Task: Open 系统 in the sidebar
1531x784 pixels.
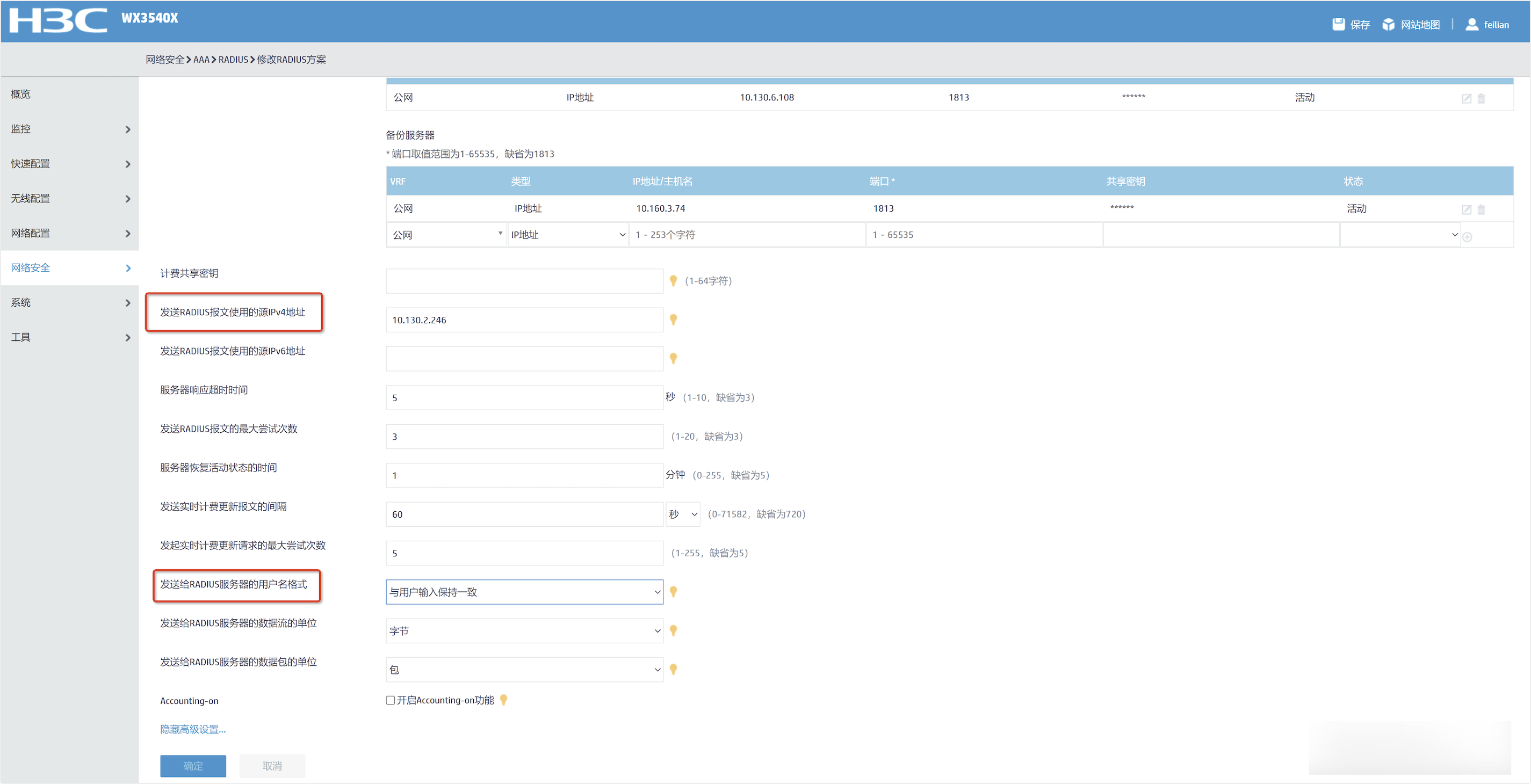Action: point(69,302)
